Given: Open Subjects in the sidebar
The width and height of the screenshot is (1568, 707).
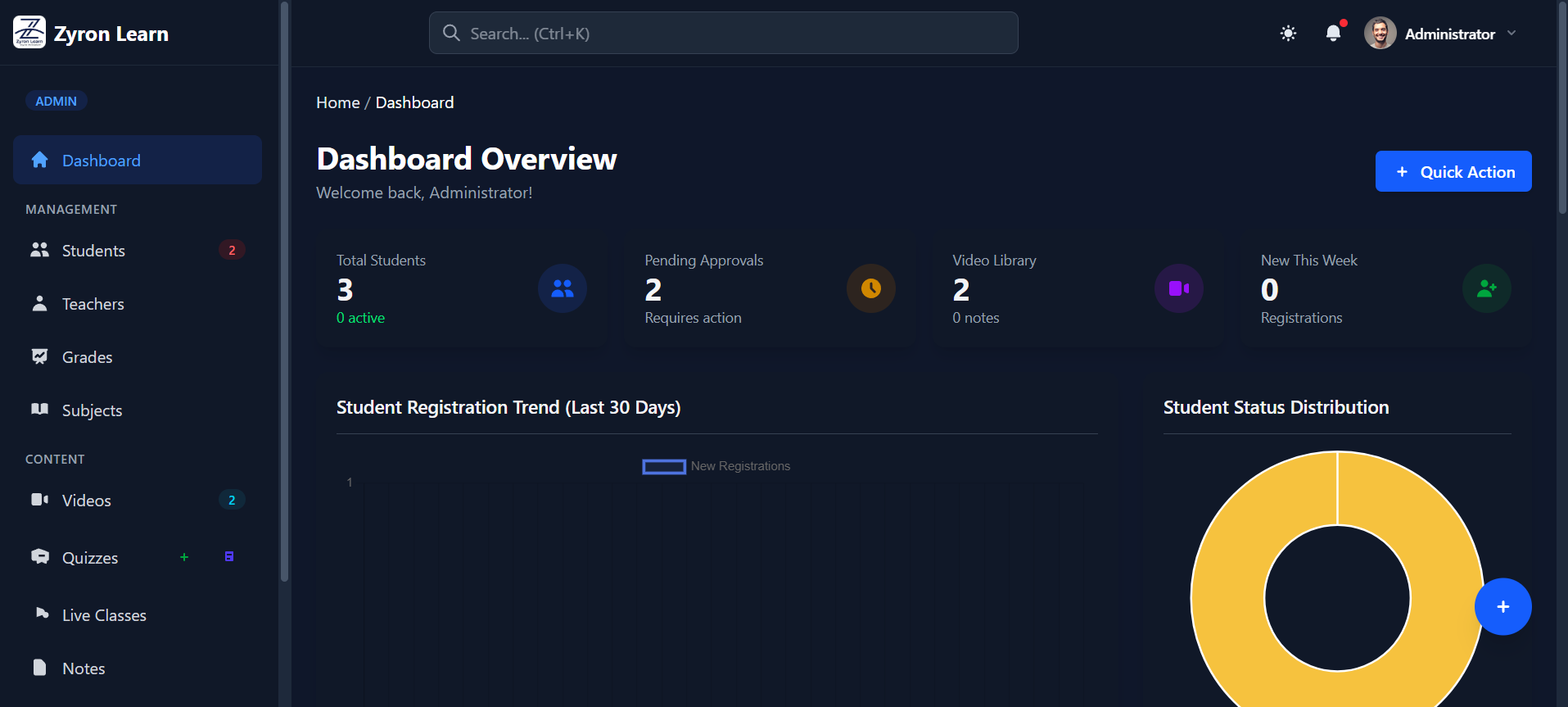Looking at the screenshot, I should point(138,410).
